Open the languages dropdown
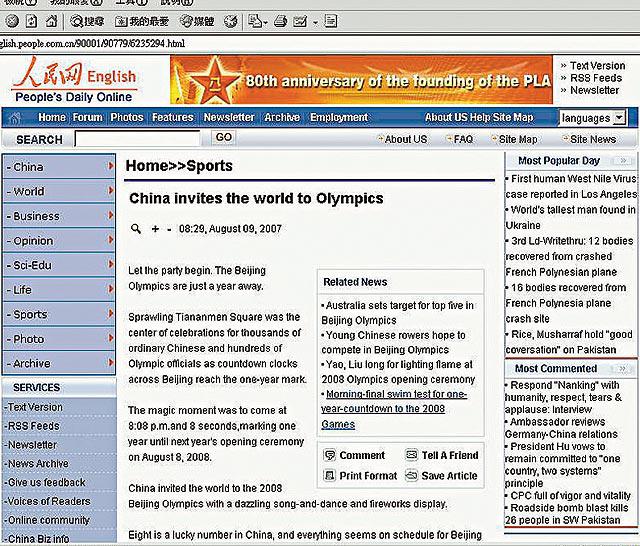 click(x=592, y=118)
